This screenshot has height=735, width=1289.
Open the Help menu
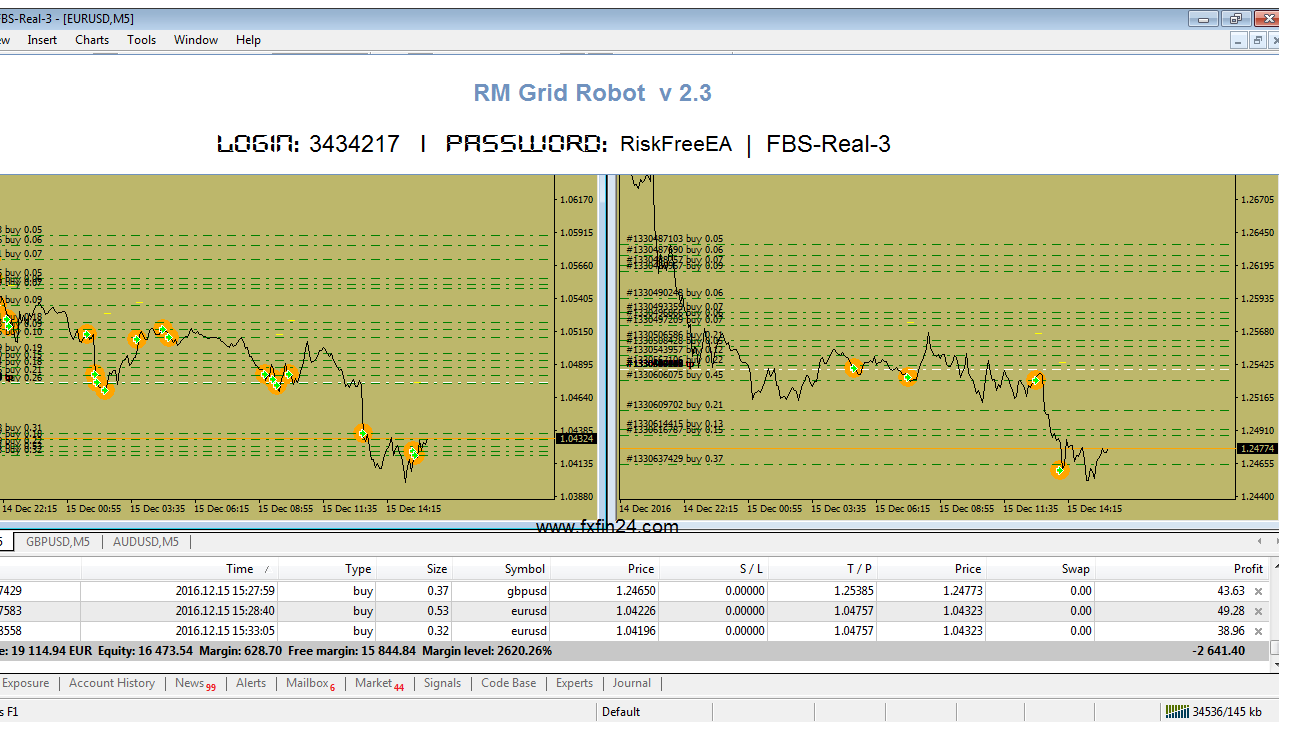[x=248, y=40]
